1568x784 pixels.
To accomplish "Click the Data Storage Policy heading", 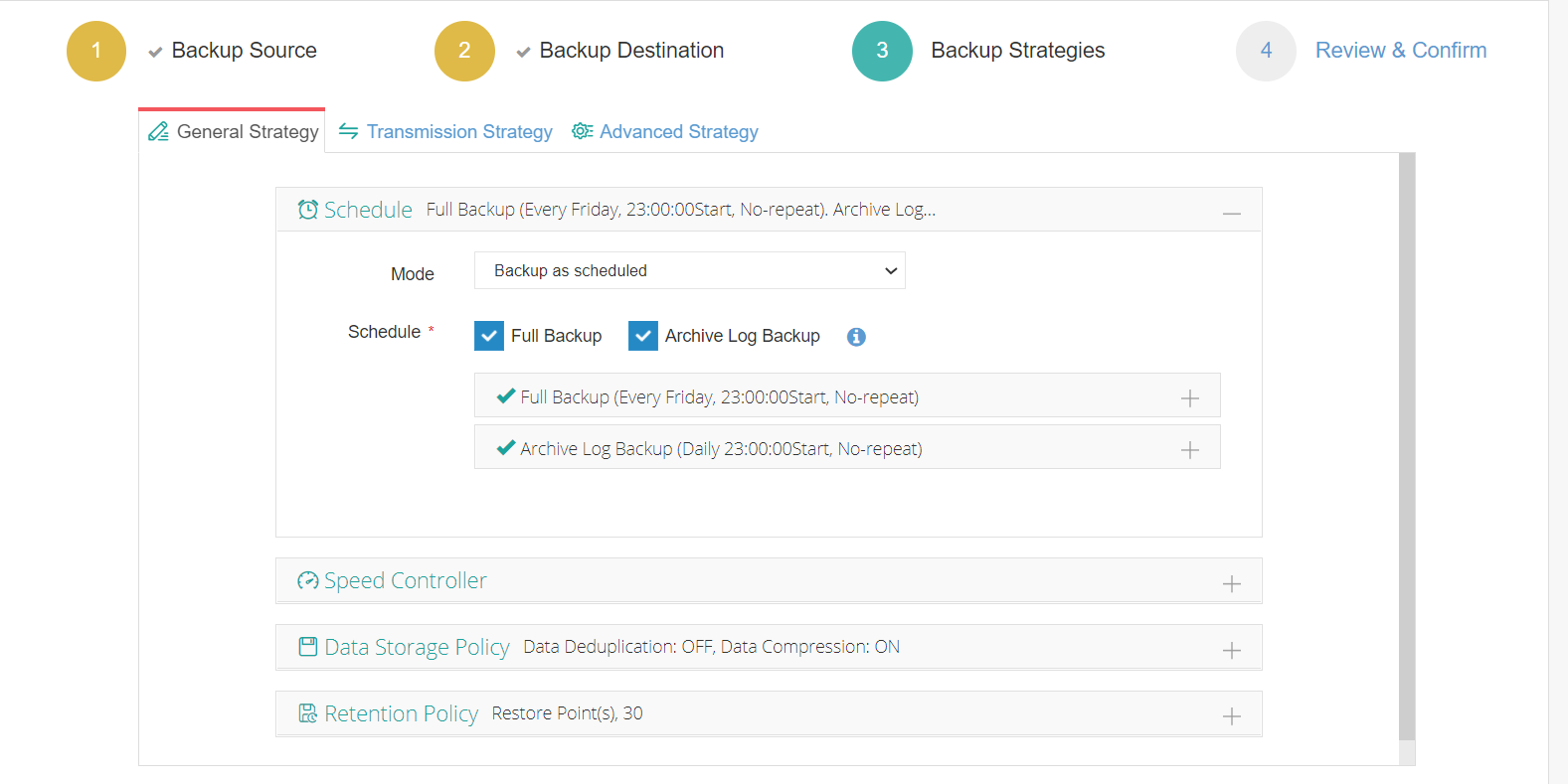I will coord(417,647).
